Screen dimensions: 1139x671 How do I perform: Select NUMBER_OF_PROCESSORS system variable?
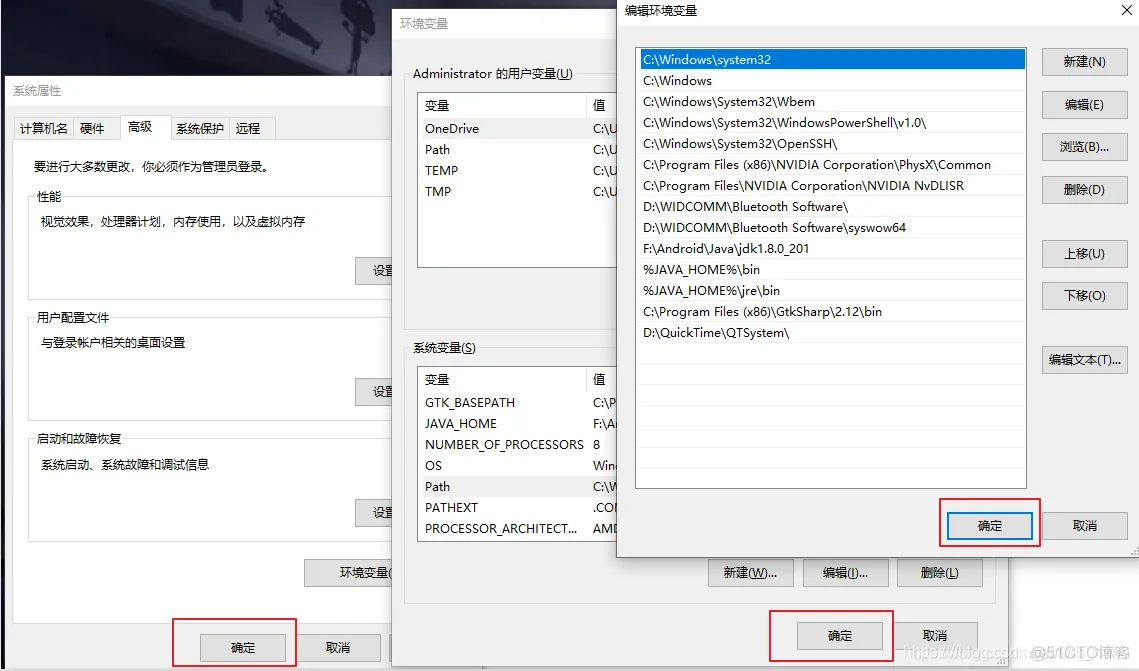coord(517,444)
